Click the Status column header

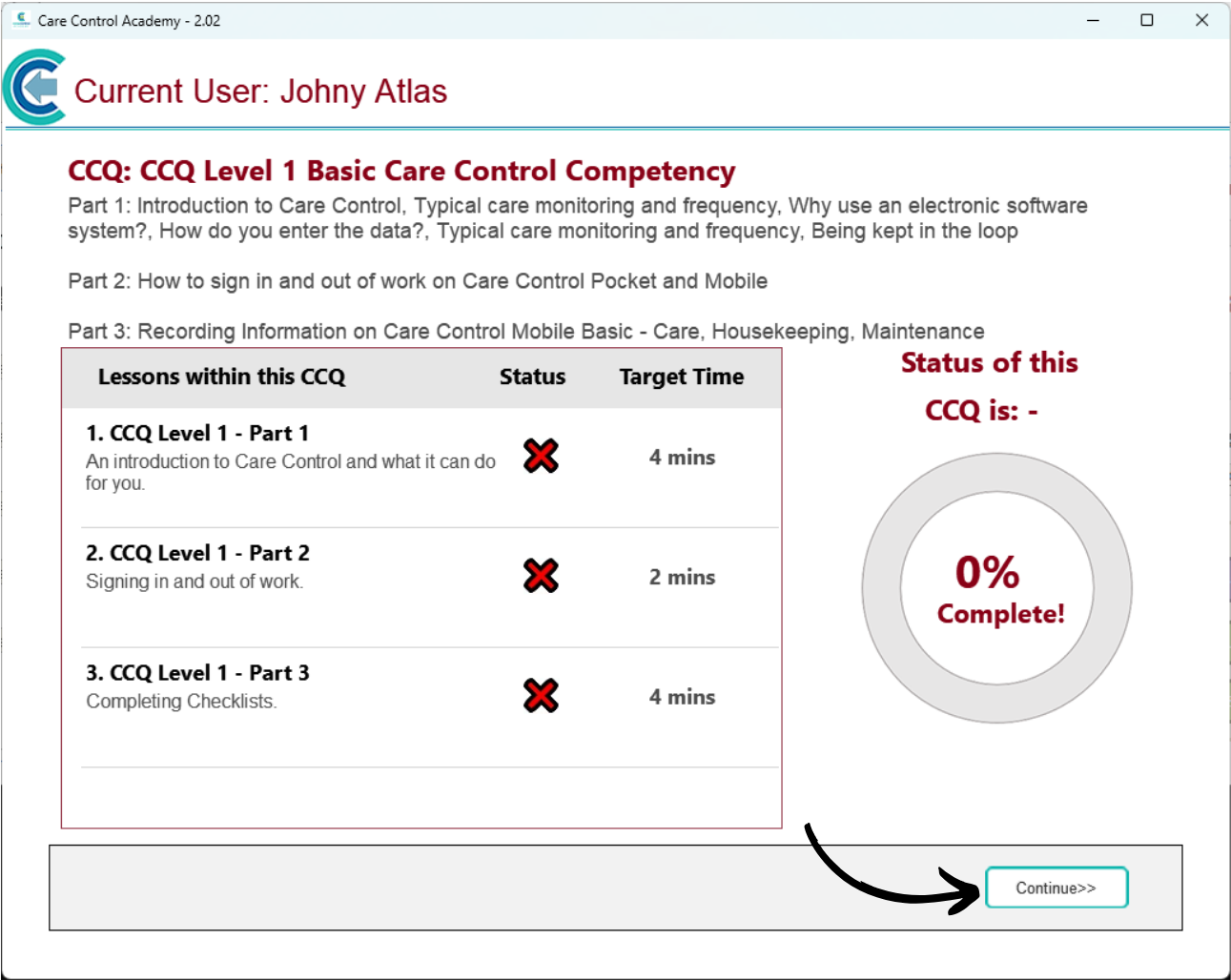point(532,378)
